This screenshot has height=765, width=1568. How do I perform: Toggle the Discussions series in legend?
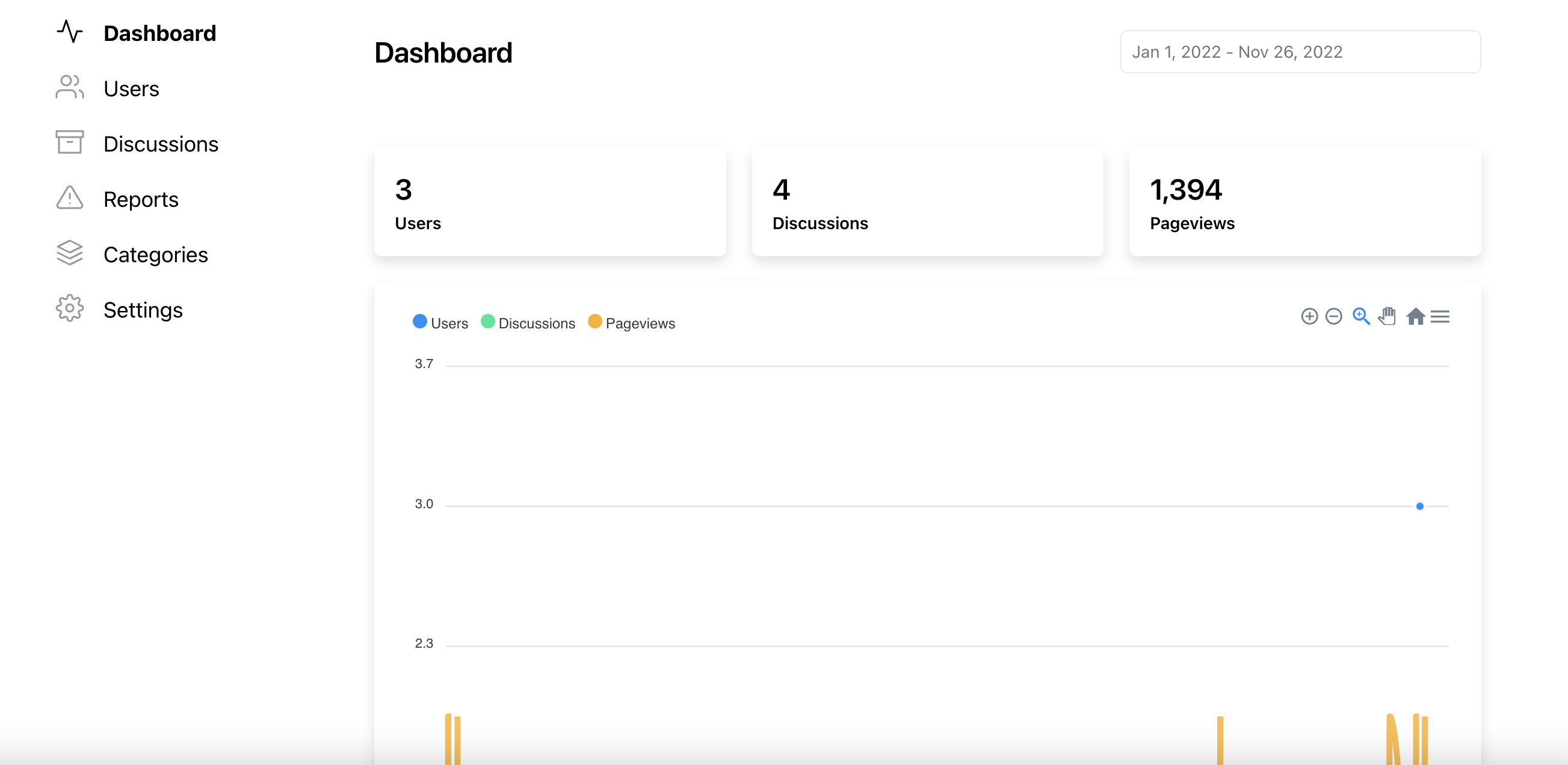click(x=536, y=323)
